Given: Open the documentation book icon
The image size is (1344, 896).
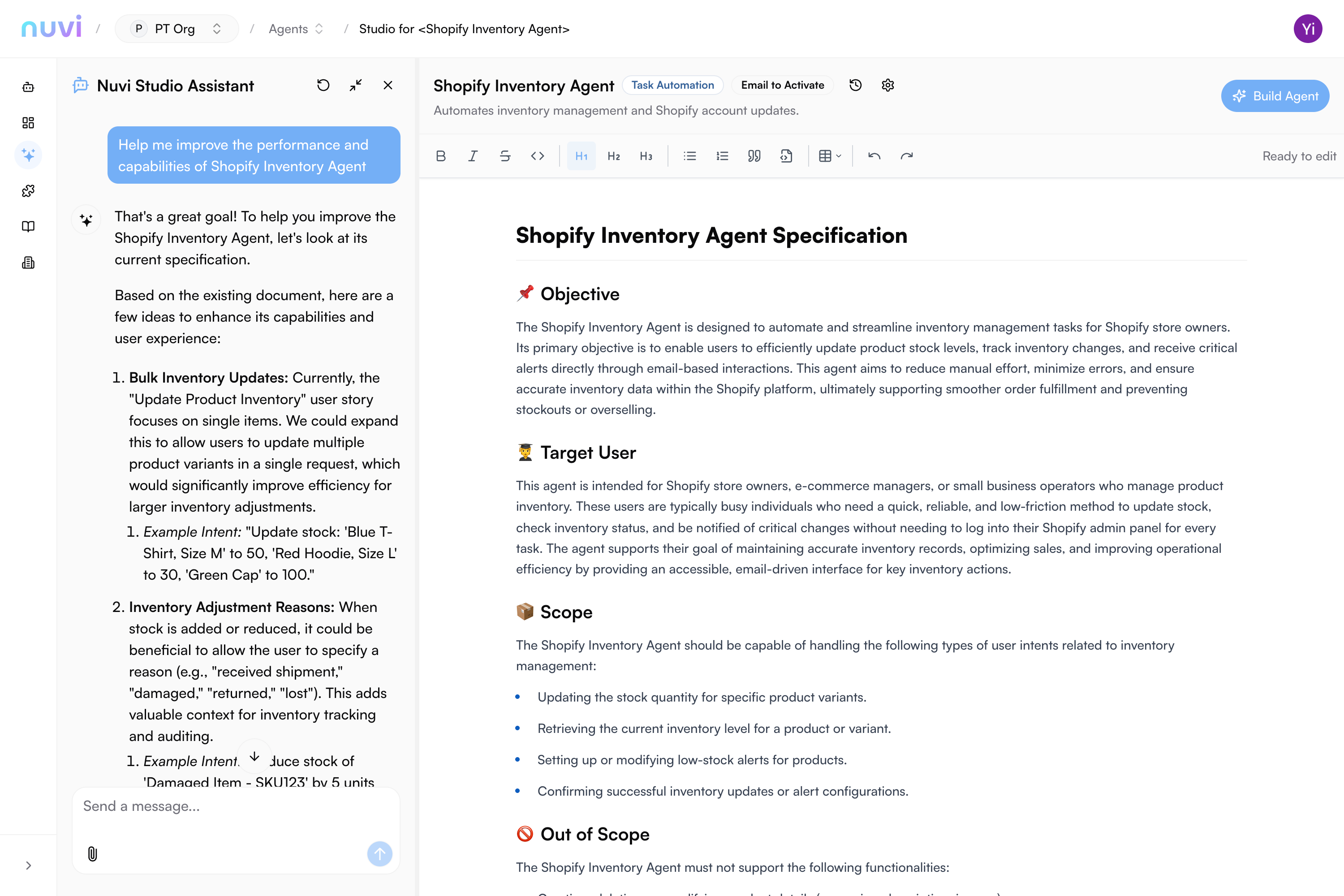Looking at the screenshot, I should click(x=28, y=226).
